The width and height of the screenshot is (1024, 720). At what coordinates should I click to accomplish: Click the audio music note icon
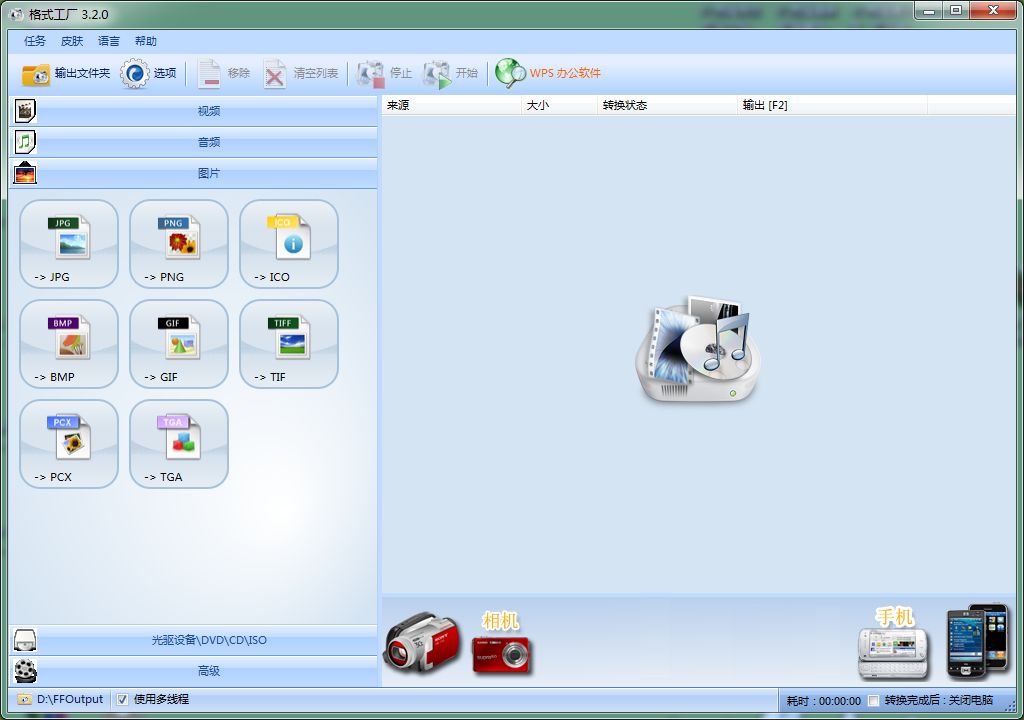coord(25,142)
